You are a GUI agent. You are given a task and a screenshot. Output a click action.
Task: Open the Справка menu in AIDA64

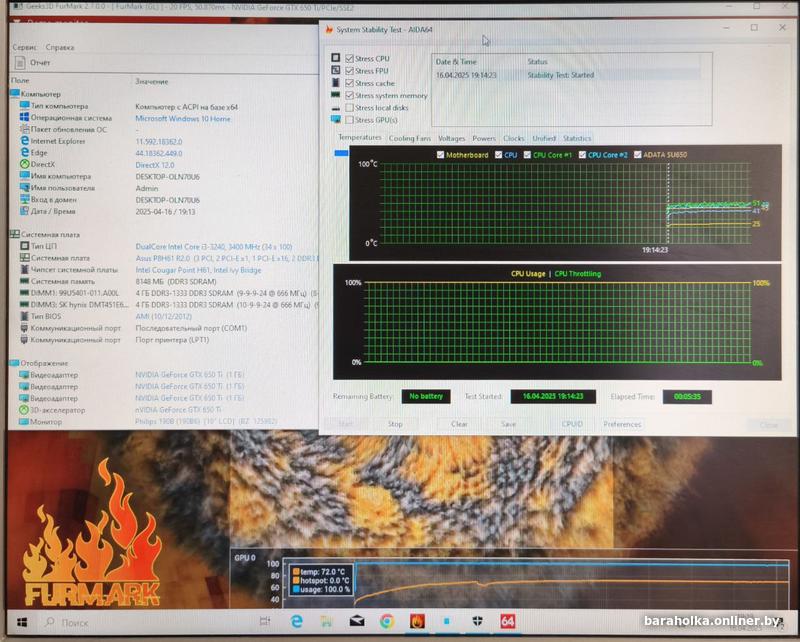60,47
